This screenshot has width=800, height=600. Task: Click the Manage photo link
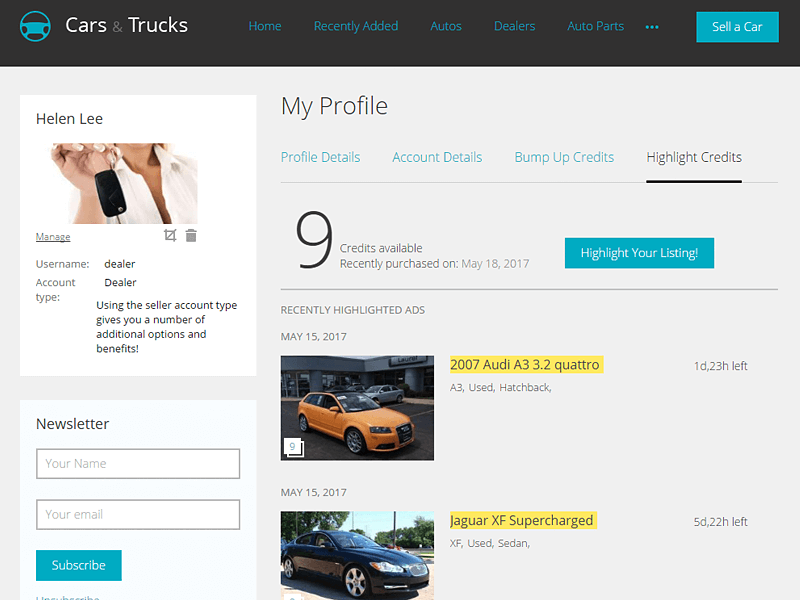pyautogui.click(x=53, y=237)
